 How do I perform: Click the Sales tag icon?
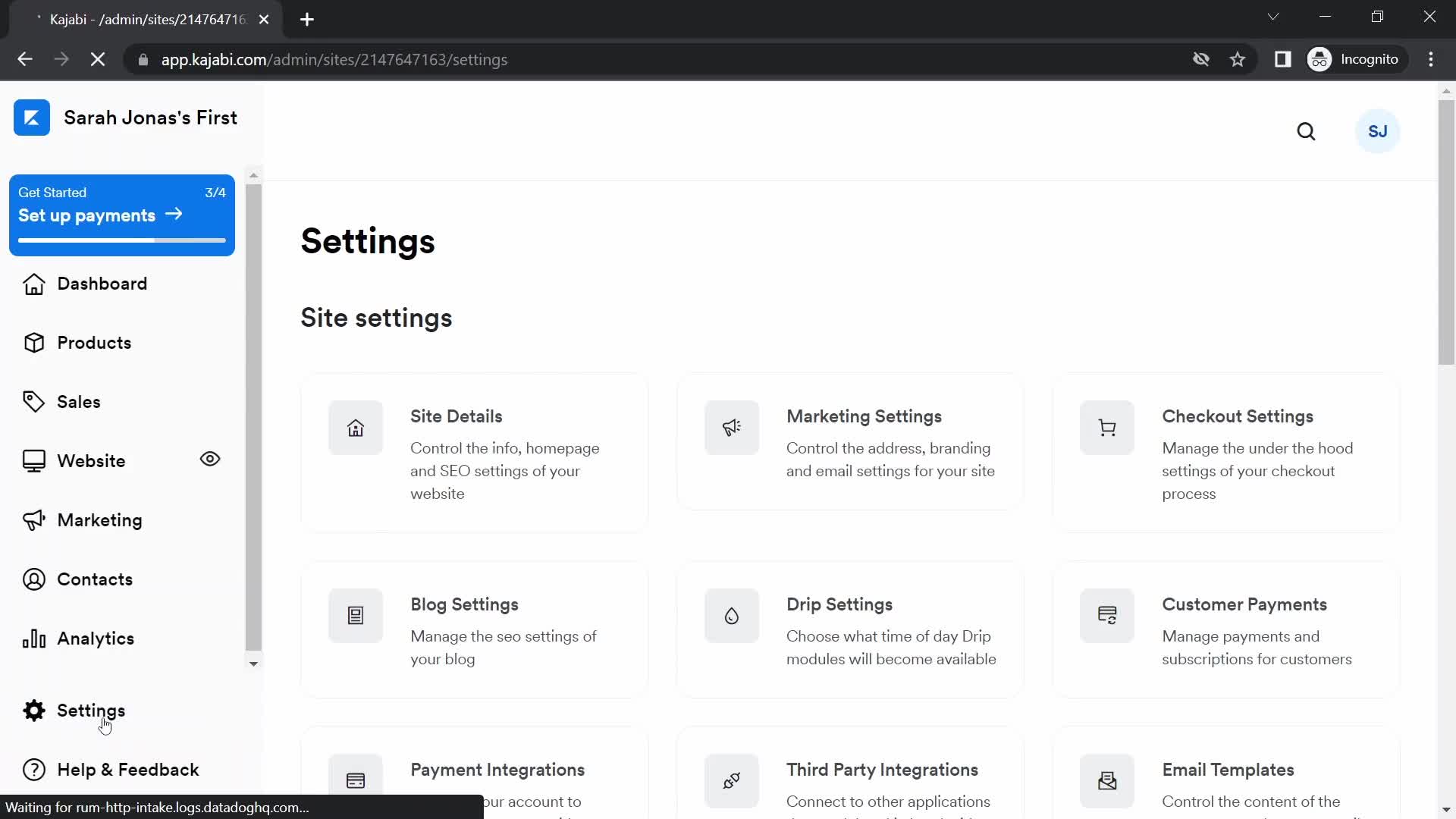pyautogui.click(x=33, y=402)
